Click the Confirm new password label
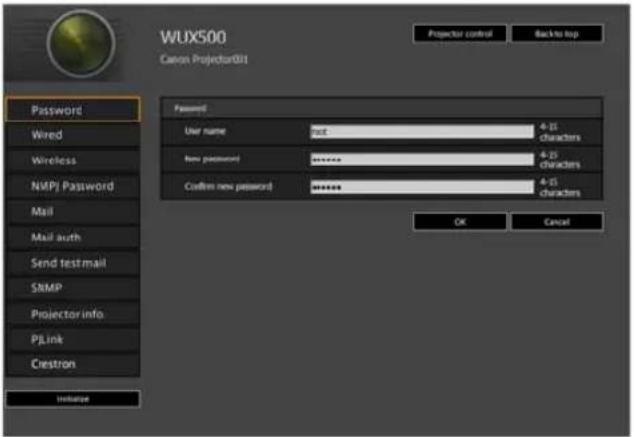This screenshot has width=634, height=437. [x=228, y=186]
